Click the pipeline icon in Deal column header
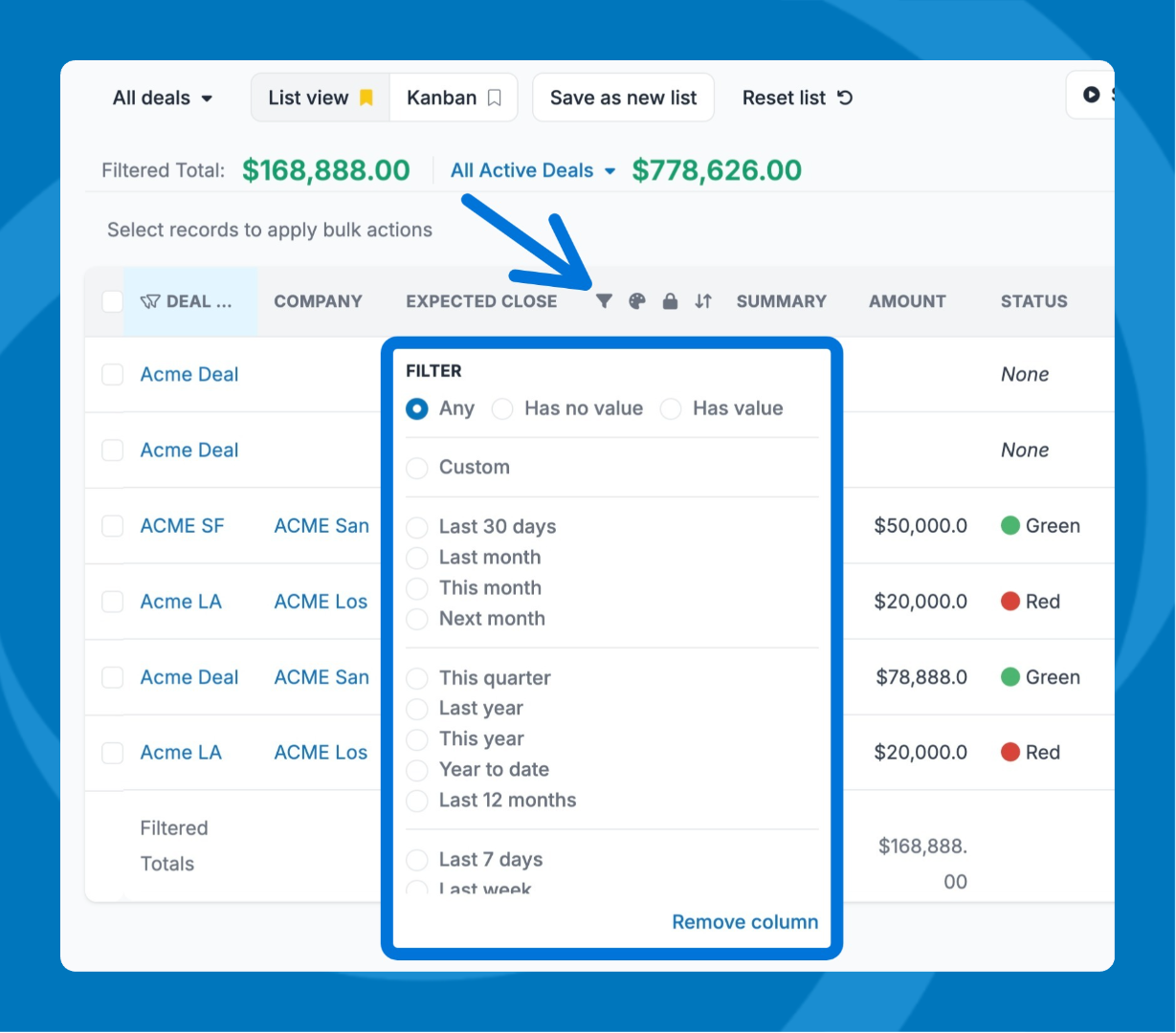 coord(150,301)
